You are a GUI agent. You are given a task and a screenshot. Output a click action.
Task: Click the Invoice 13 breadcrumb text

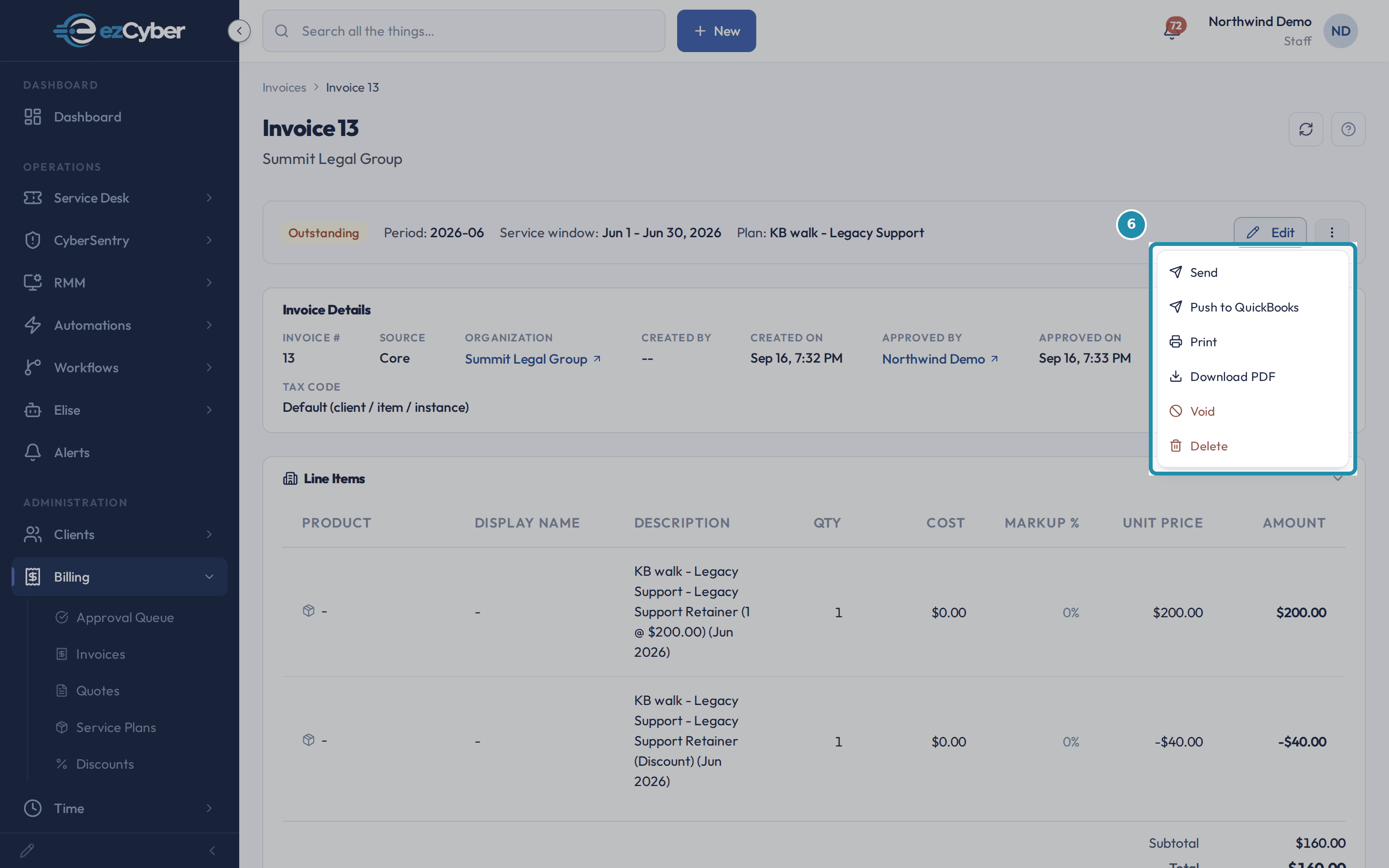pyautogui.click(x=353, y=87)
